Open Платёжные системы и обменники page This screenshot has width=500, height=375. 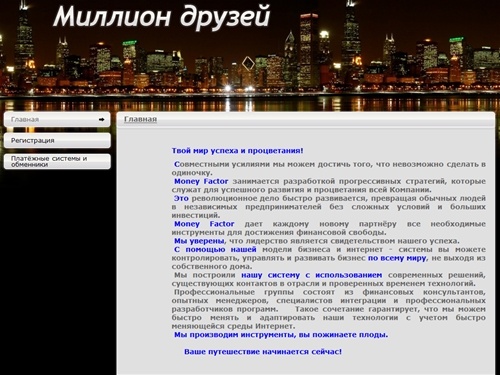pyautogui.click(x=57, y=161)
